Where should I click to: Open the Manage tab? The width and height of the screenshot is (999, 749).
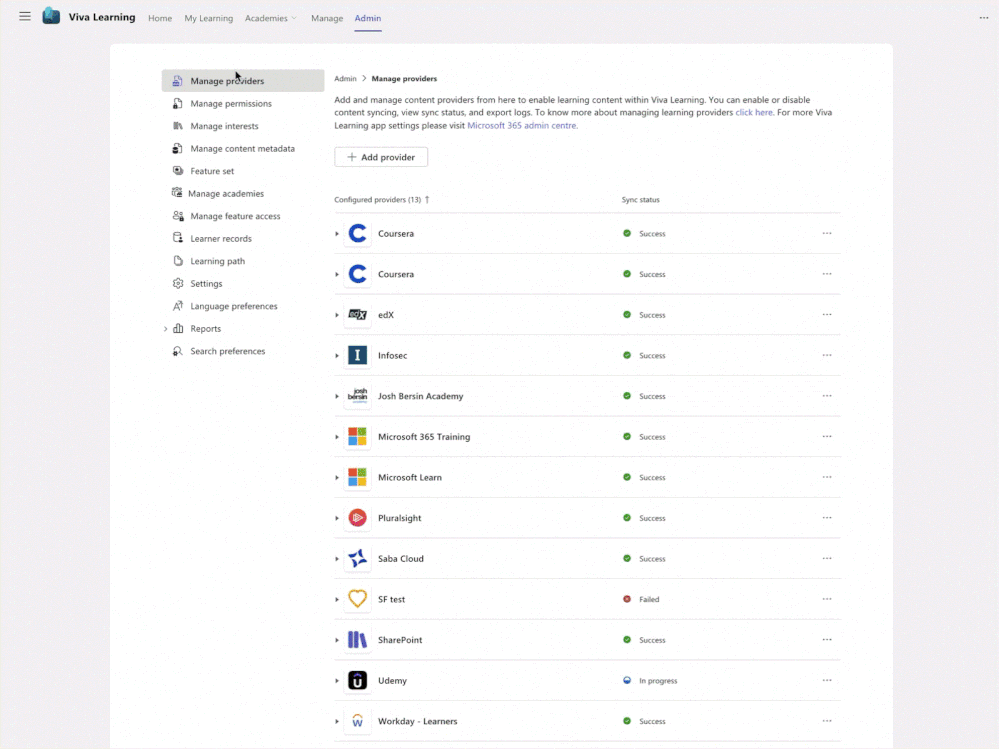pyautogui.click(x=327, y=18)
